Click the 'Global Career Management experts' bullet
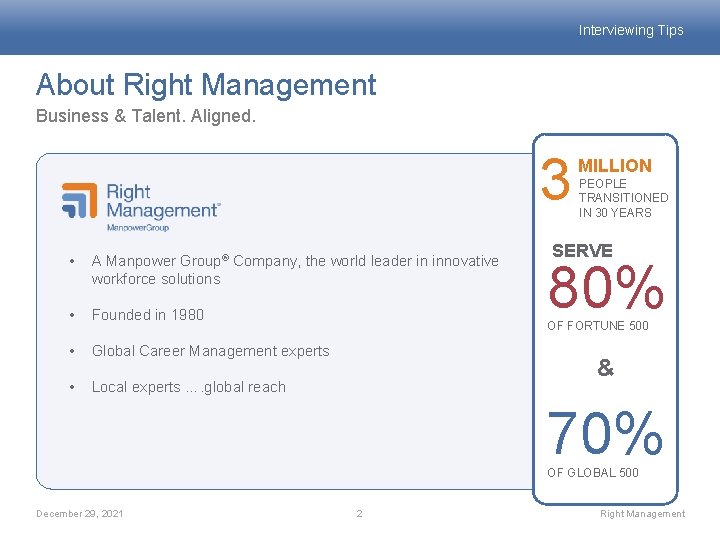 211,351
